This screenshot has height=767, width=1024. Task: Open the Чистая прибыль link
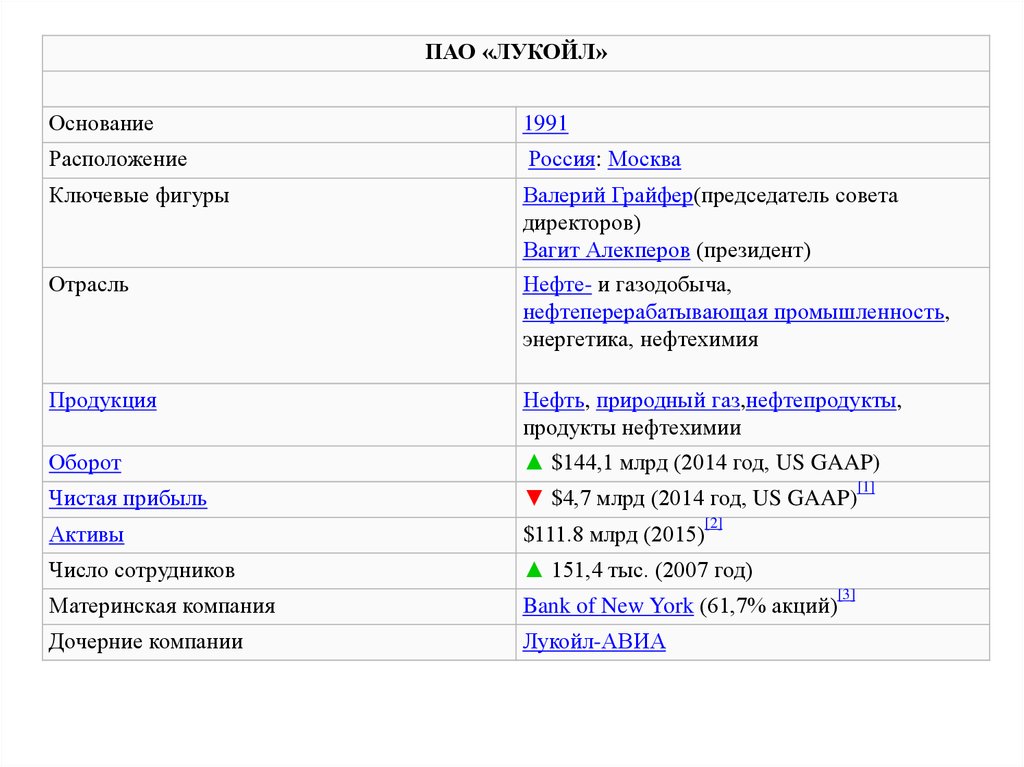[128, 499]
